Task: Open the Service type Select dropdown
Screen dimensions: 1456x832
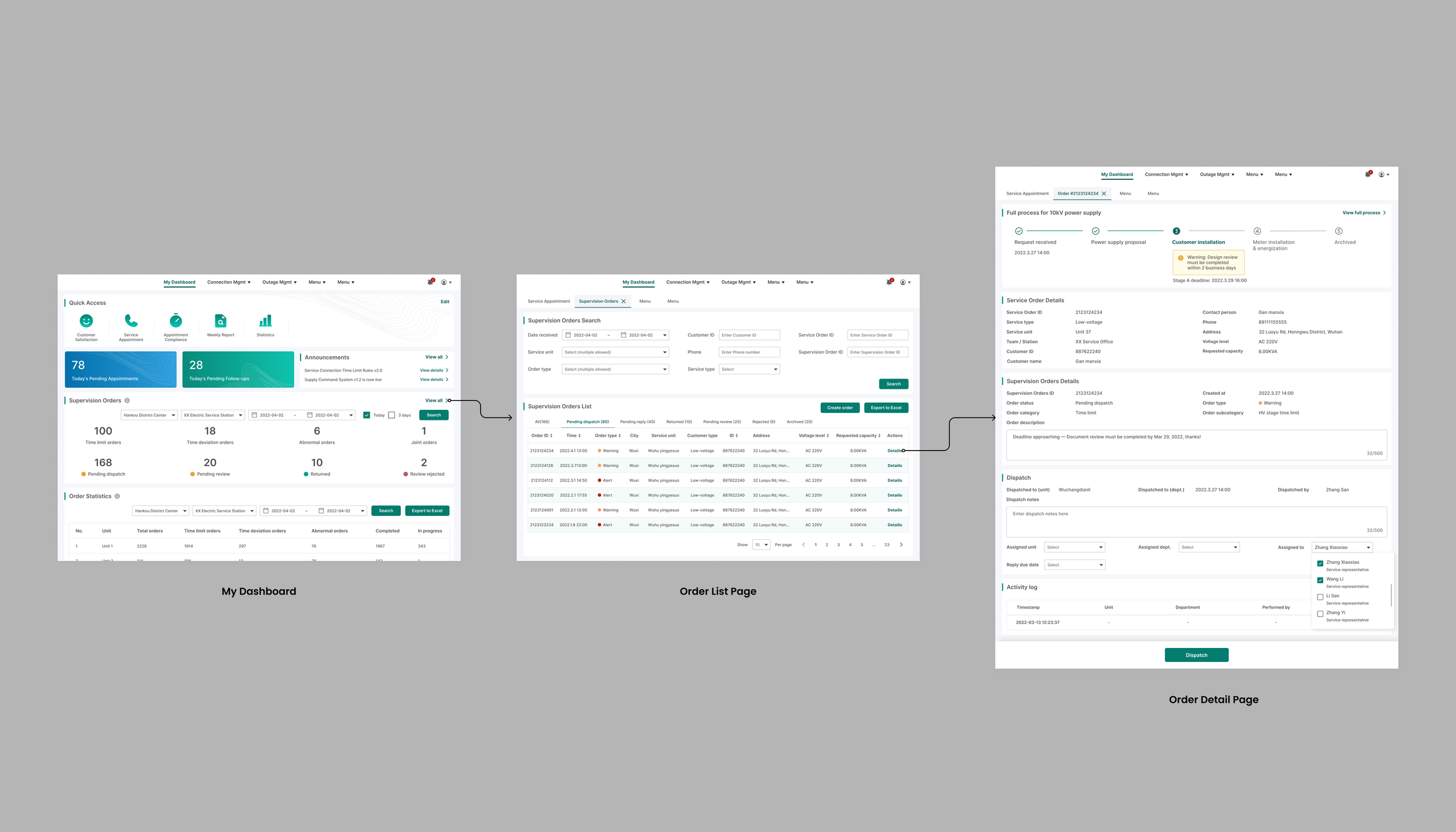Action: coord(749,369)
